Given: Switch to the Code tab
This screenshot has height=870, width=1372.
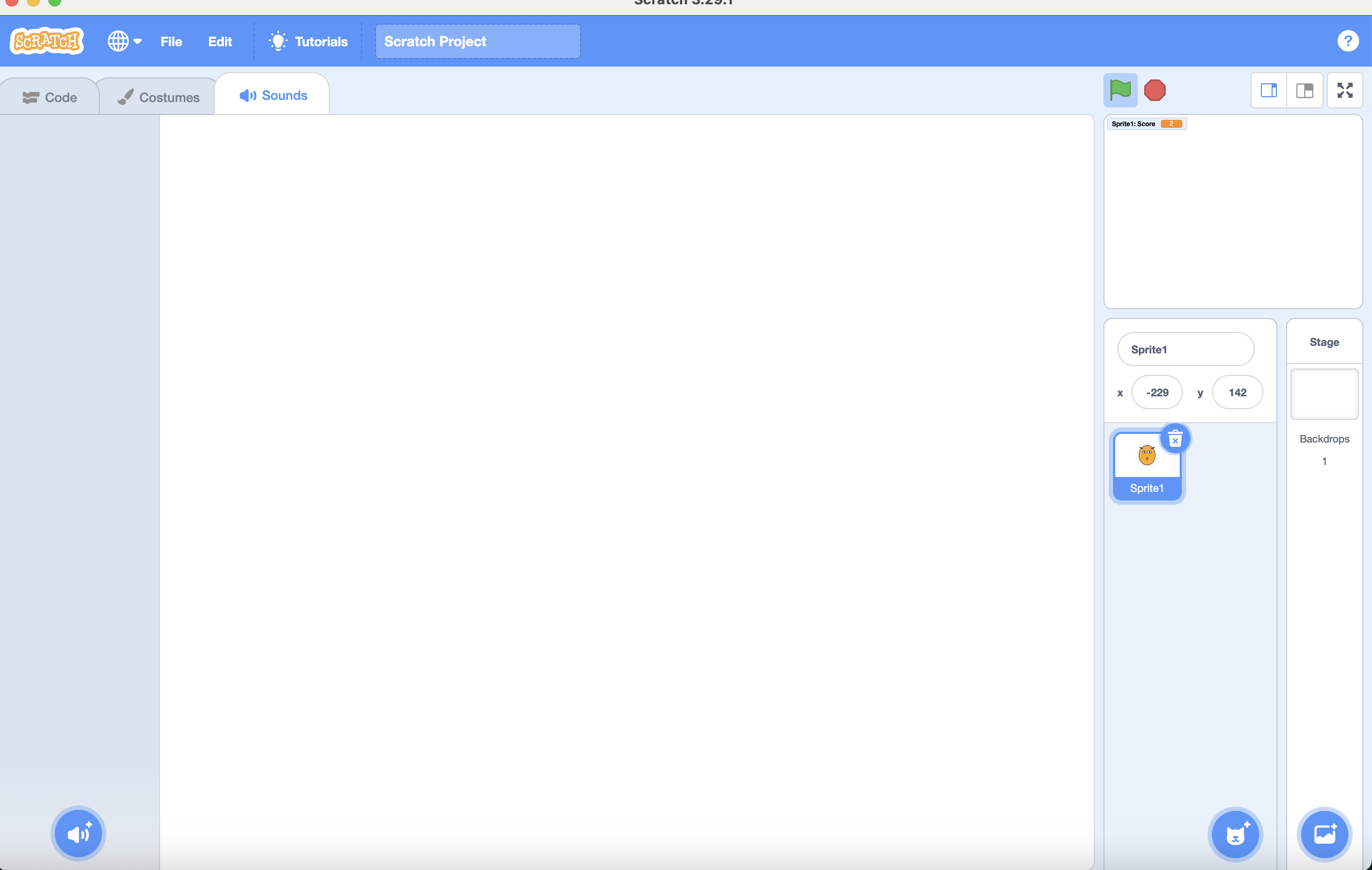Looking at the screenshot, I should click(50, 96).
